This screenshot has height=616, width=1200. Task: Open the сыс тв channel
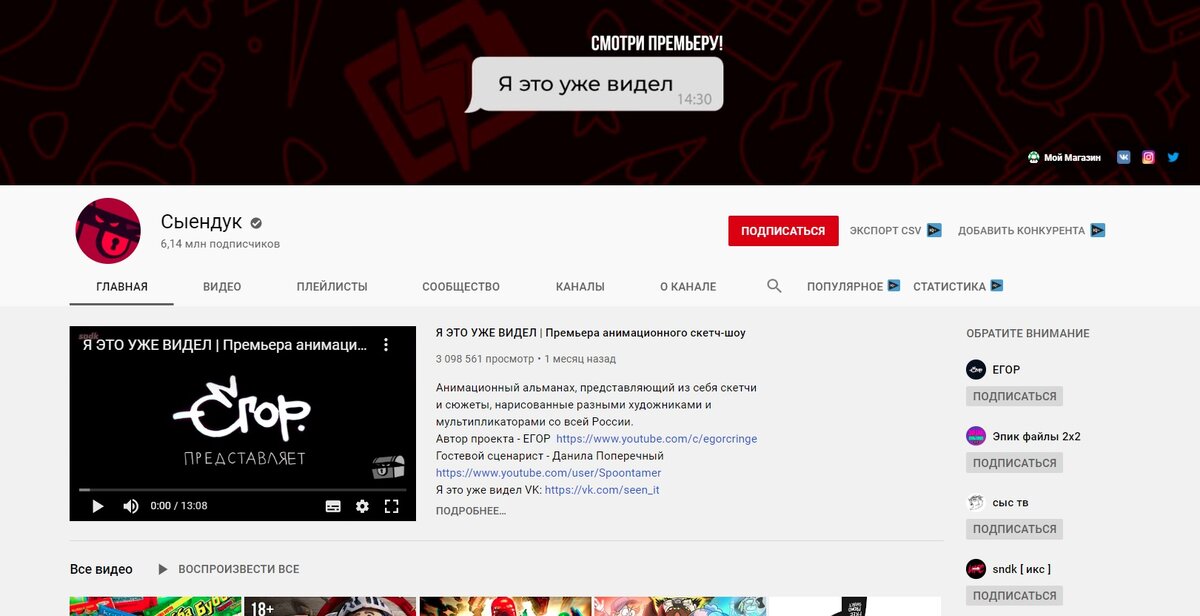pyautogui.click(x=1010, y=502)
